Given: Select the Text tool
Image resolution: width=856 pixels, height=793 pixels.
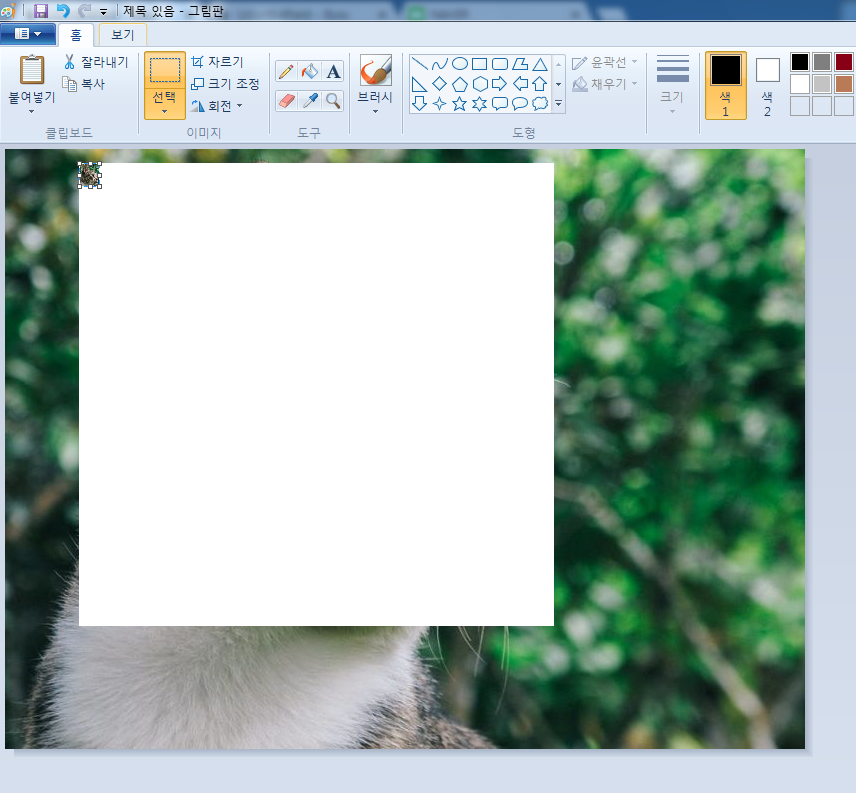Looking at the screenshot, I should pos(333,71).
